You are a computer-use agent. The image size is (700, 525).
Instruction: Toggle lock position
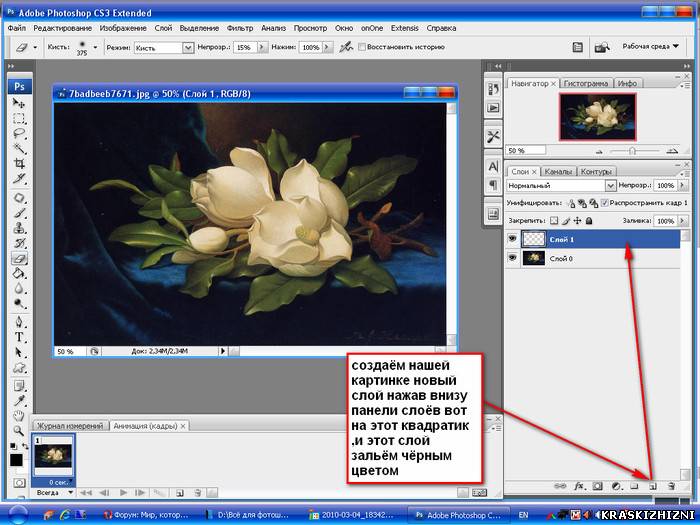pyautogui.click(x=577, y=221)
